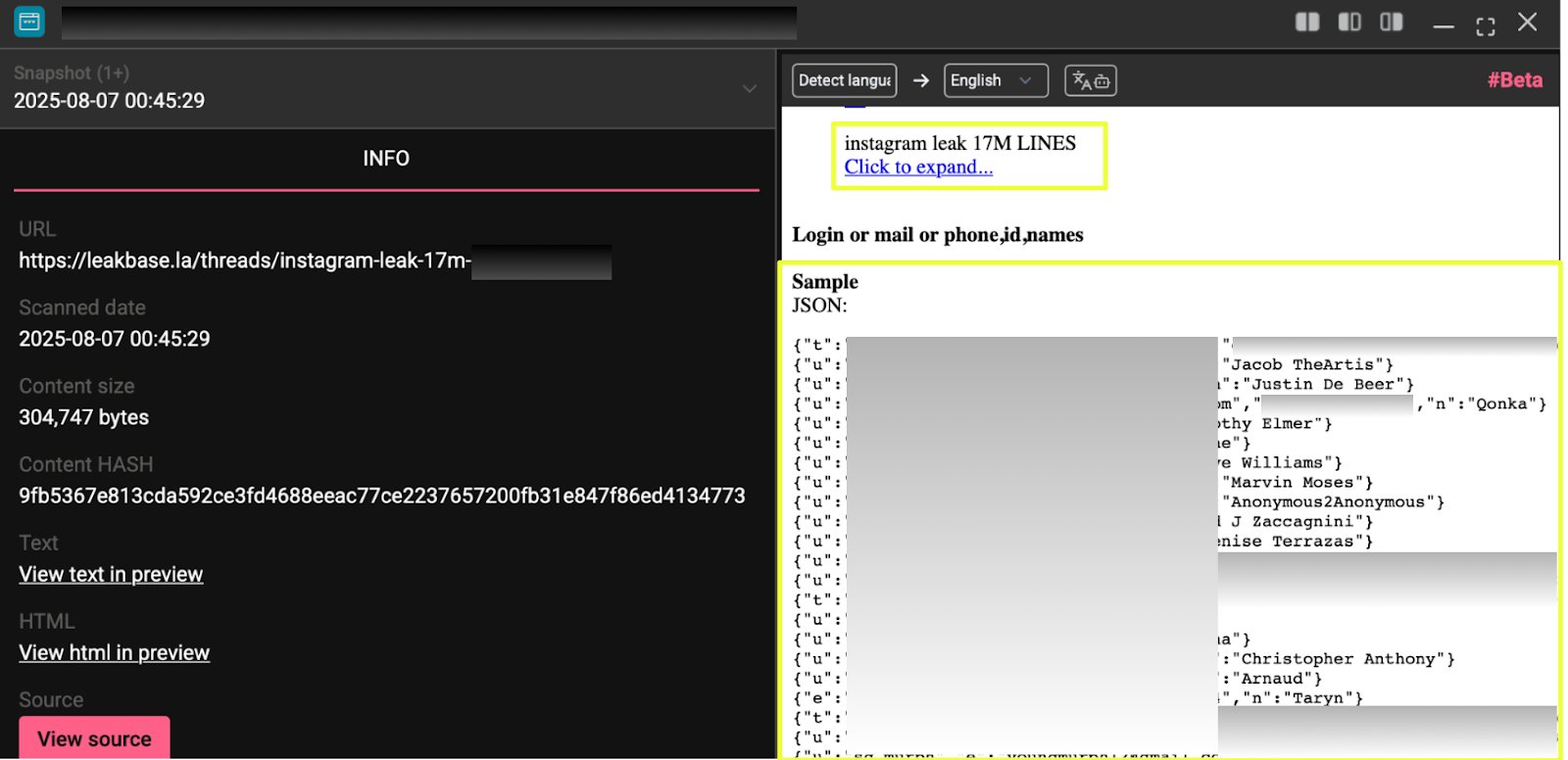Click the app window icon in title bar
Screen dimensions: 1568x760
pyautogui.click(x=29, y=22)
